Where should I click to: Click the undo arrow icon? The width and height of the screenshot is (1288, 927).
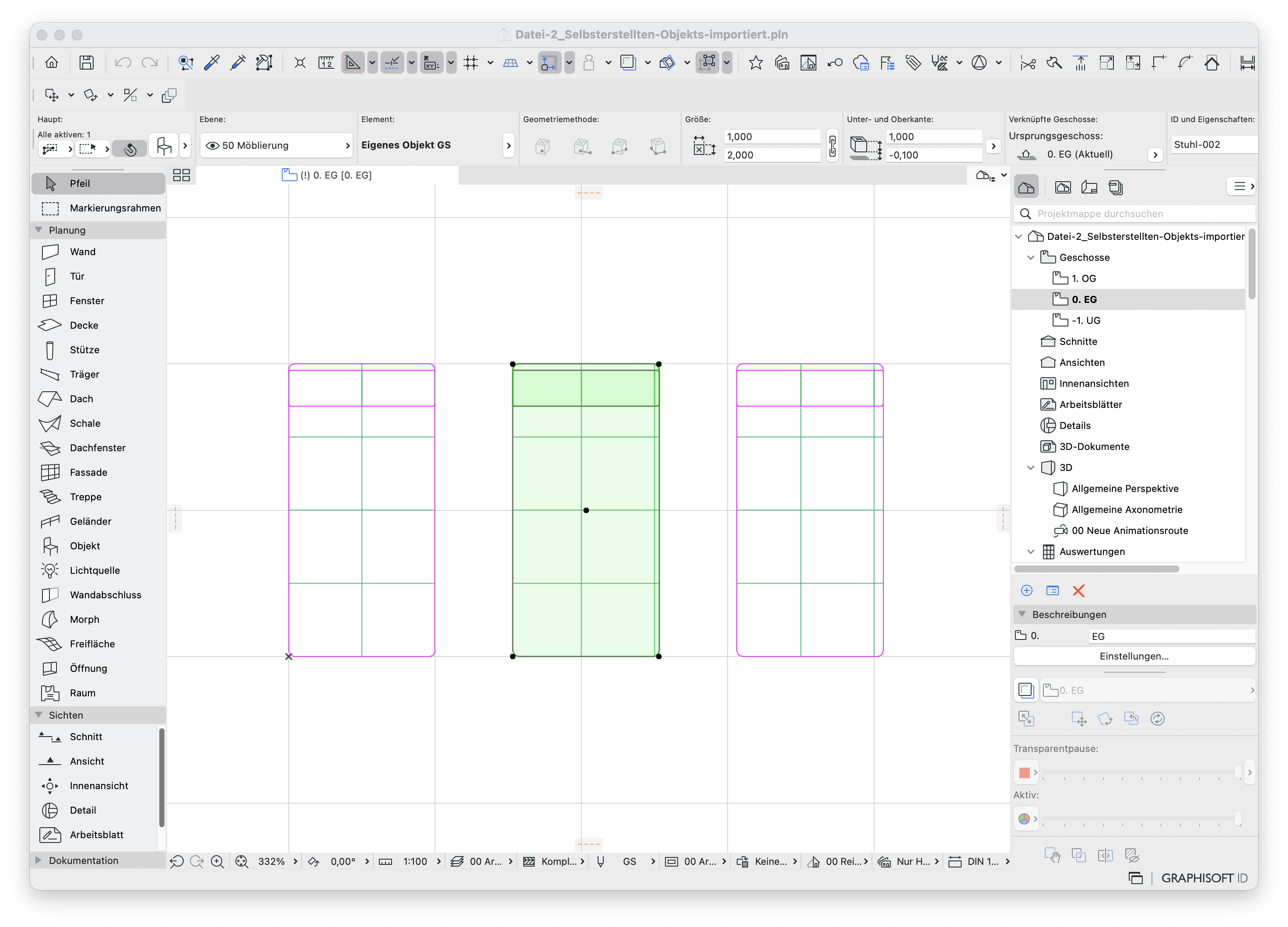pos(122,63)
